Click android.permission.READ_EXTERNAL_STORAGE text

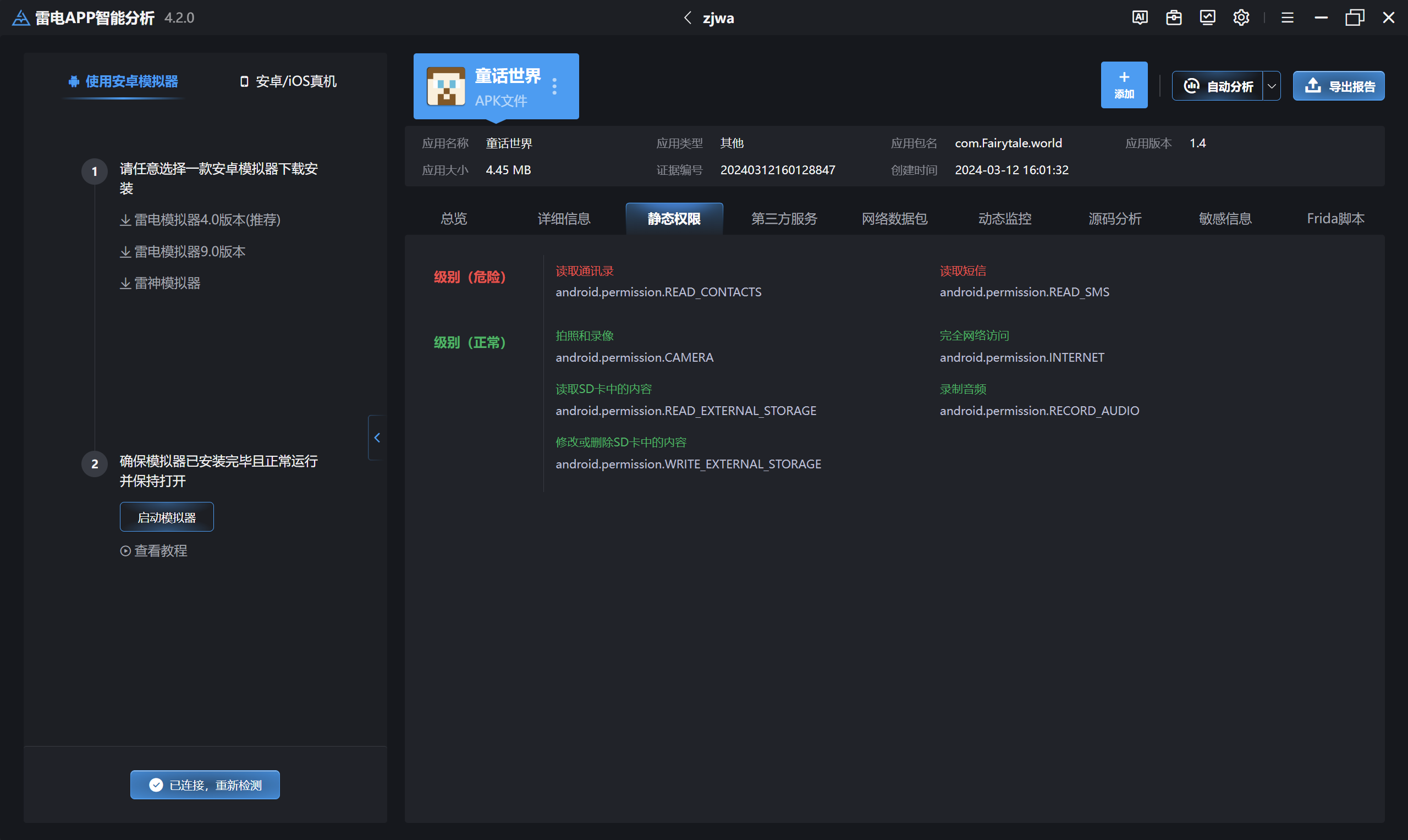click(686, 410)
